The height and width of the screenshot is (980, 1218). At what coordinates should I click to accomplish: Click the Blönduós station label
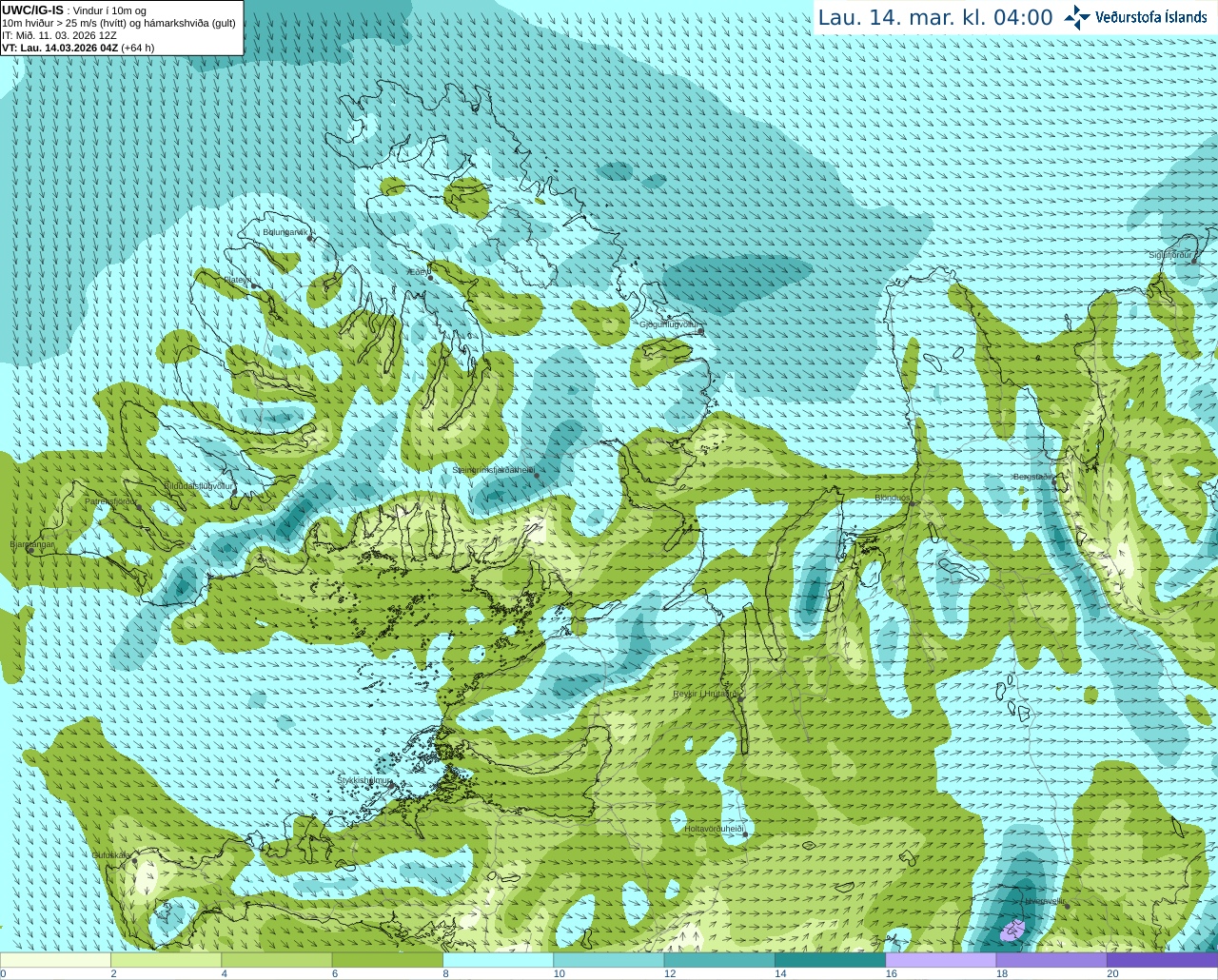[x=893, y=498]
